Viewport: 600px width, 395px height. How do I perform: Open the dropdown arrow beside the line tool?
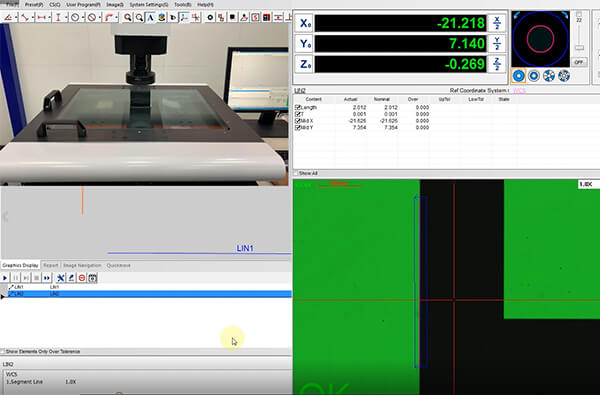[32, 17]
